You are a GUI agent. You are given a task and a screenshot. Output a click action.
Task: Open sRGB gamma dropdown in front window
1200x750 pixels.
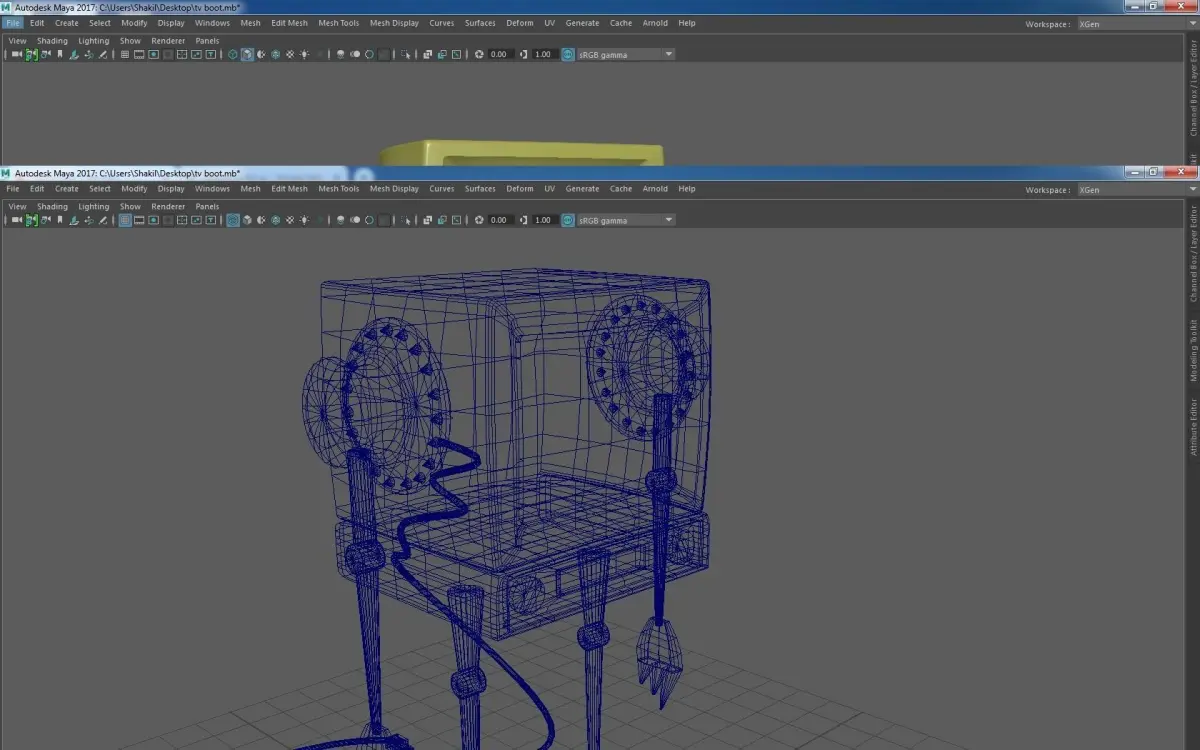[x=626, y=220]
